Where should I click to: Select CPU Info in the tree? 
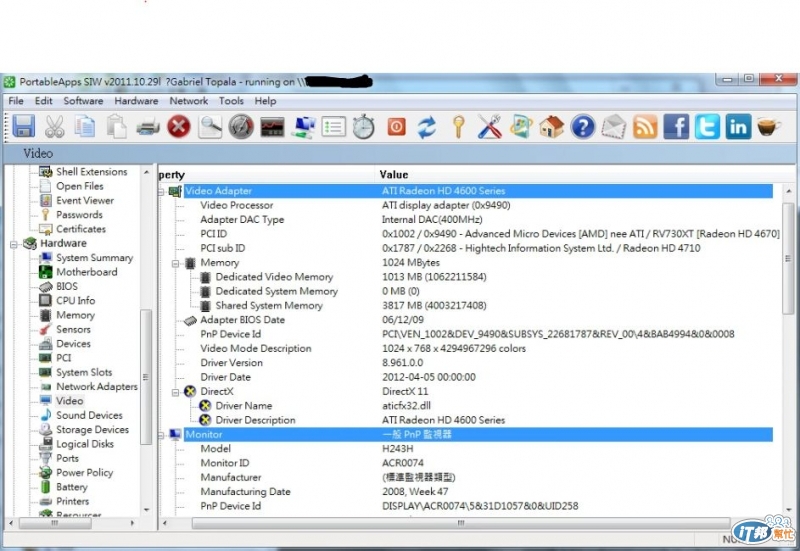click(x=76, y=300)
